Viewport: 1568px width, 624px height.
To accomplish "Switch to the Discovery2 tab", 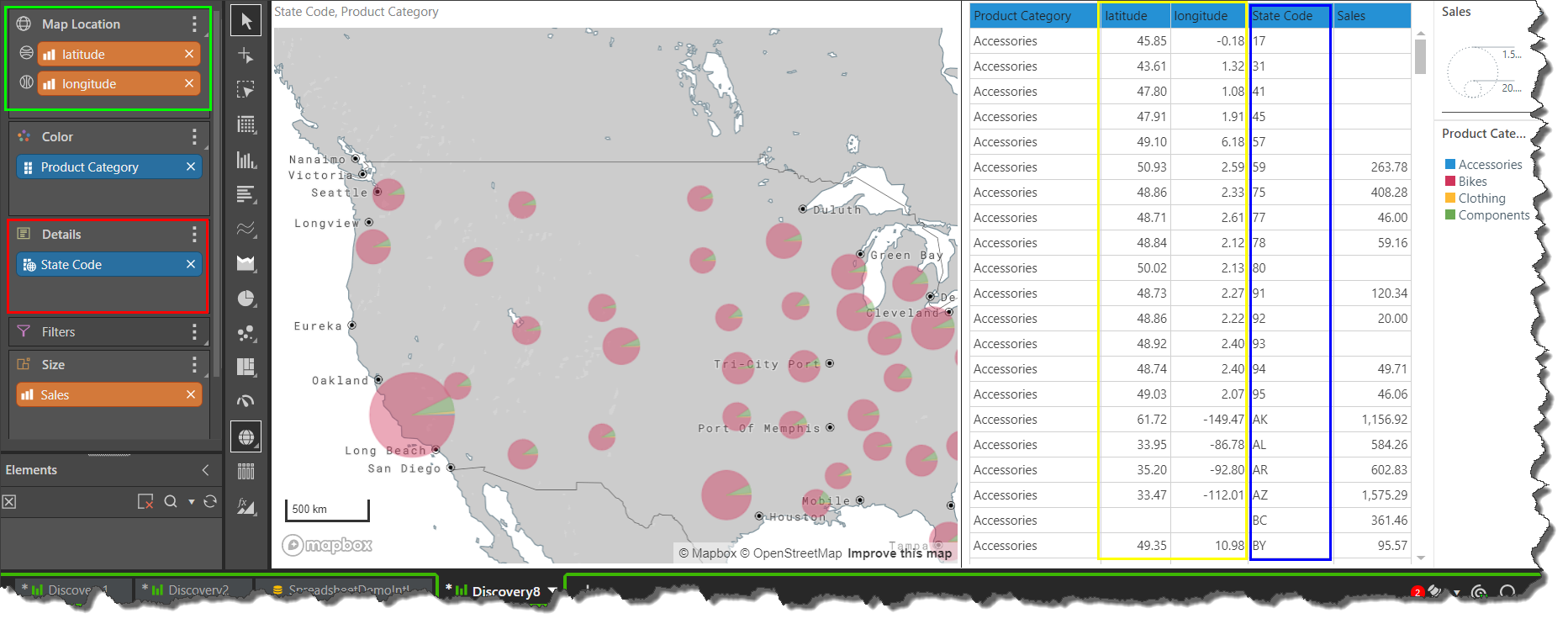I will [x=197, y=590].
